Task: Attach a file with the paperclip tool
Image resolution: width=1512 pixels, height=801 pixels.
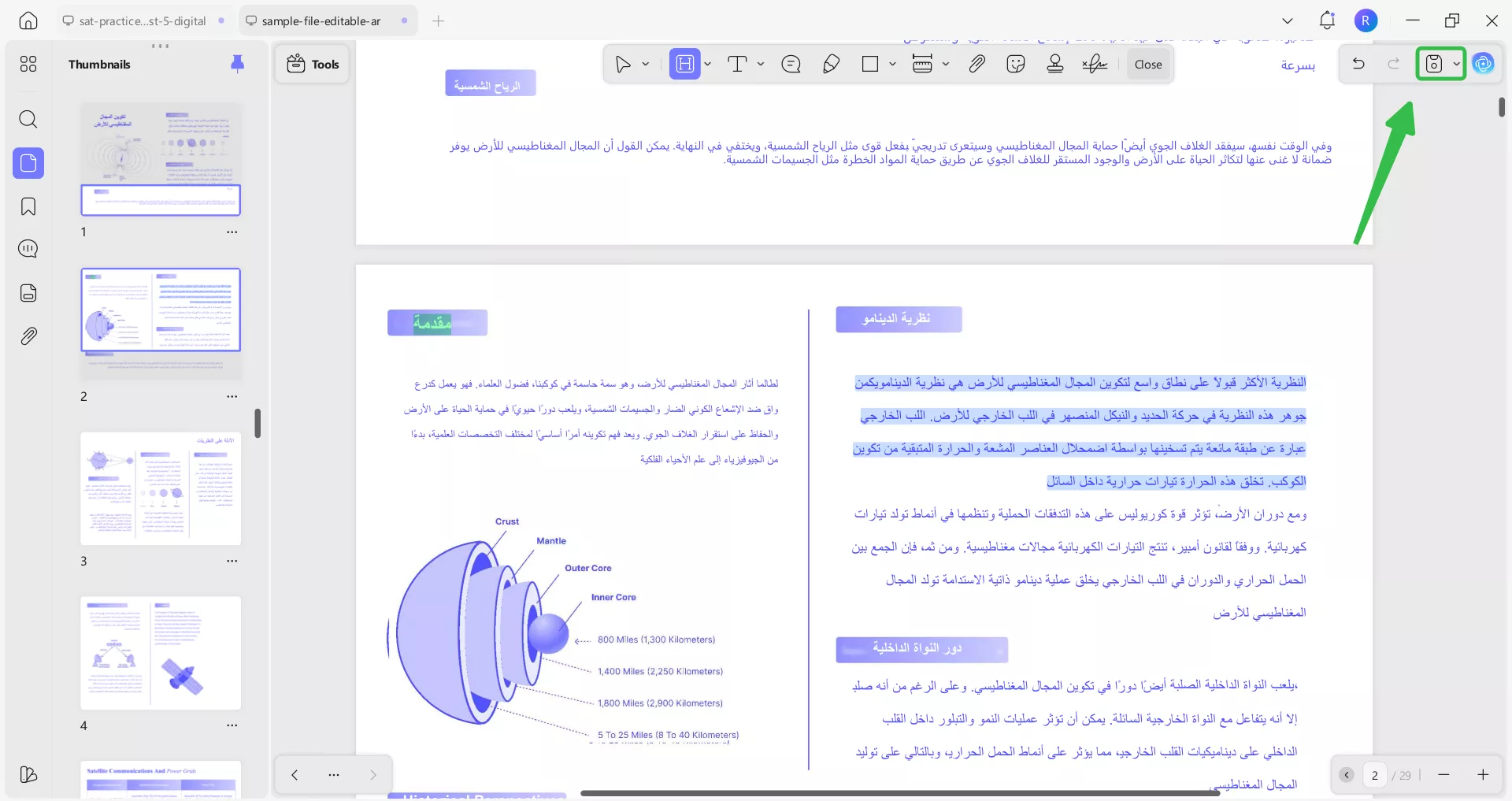Action: coord(976,64)
